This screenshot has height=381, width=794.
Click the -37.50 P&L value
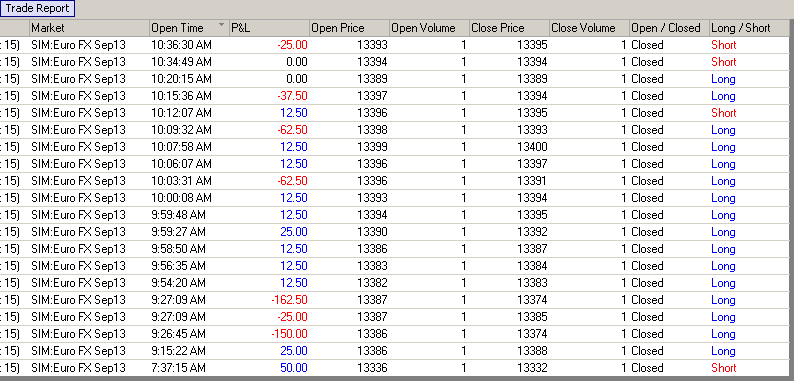click(x=292, y=96)
